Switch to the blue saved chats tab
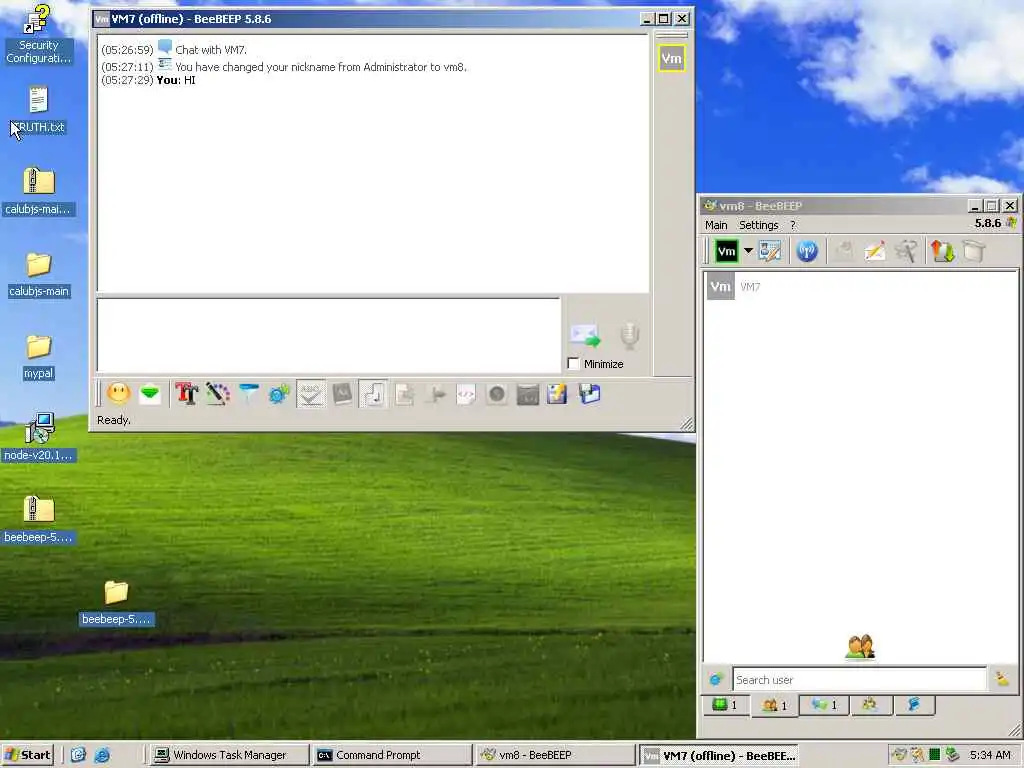The image size is (1024, 768). [x=914, y=705]
